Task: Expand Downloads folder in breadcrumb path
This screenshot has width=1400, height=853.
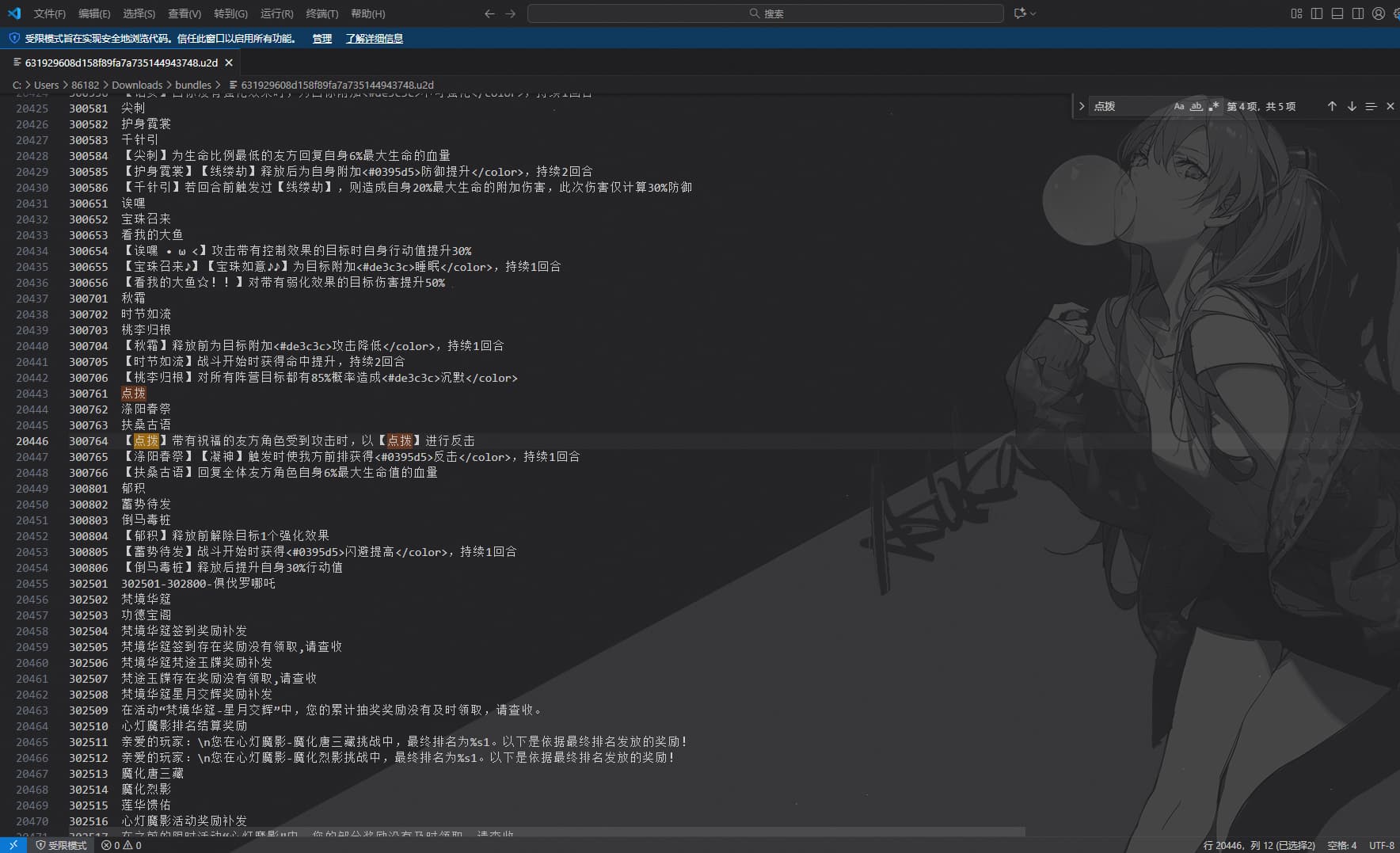Action: (x=137, y=85)
